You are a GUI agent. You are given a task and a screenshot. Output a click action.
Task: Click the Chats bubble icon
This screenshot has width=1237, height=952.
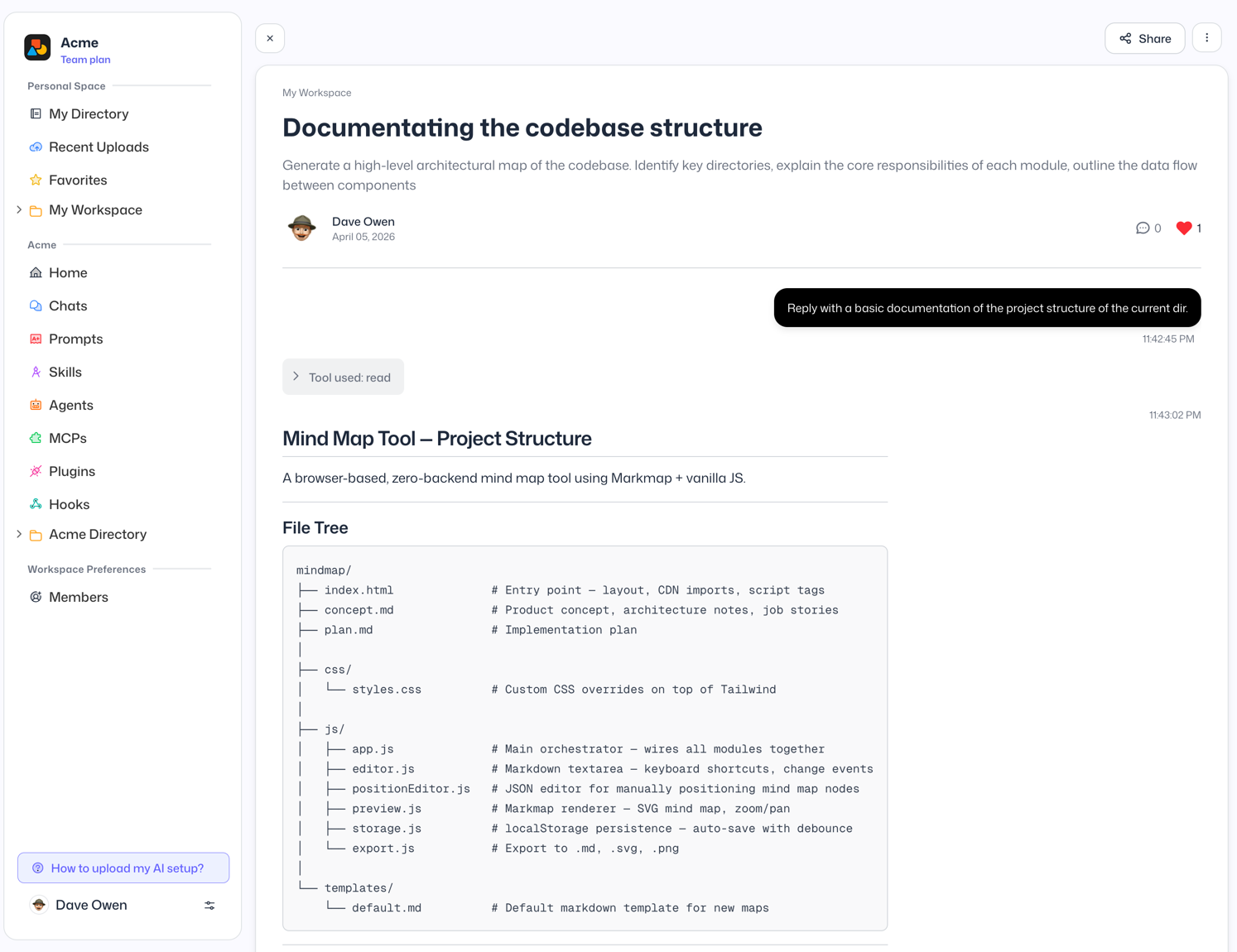point(36,305)
